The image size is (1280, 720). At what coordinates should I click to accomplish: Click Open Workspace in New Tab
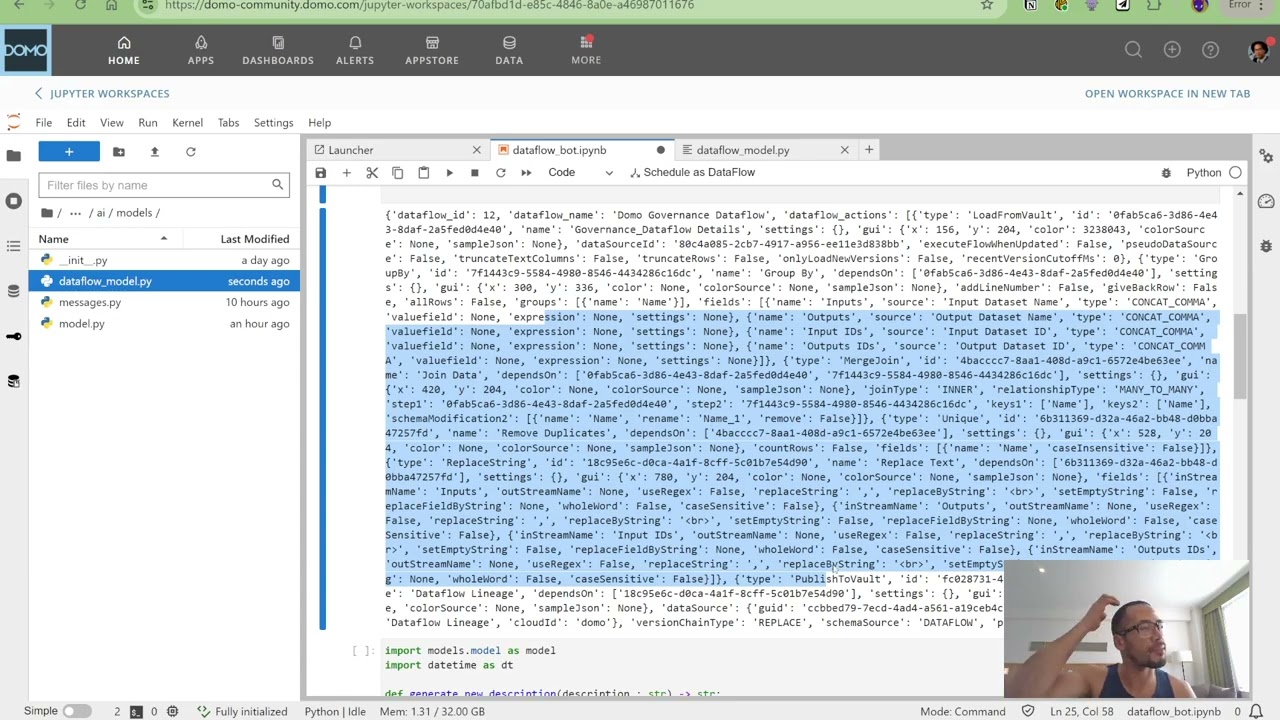[1167, 93]
